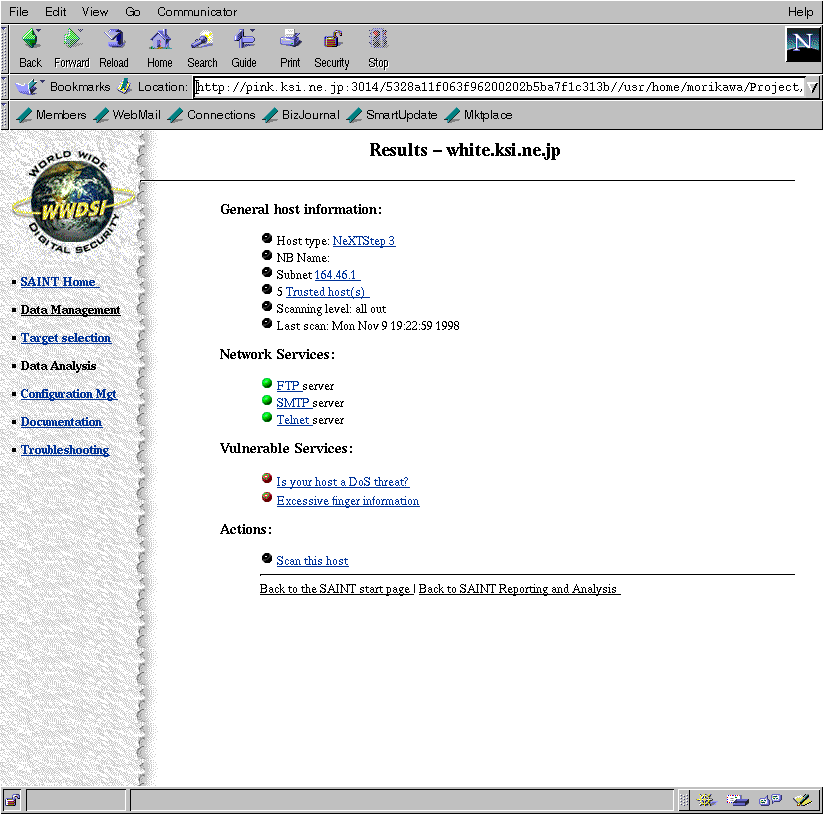Open the SMTP server link
This screenshot has height=814, width=823.
(x=293, y=403)
